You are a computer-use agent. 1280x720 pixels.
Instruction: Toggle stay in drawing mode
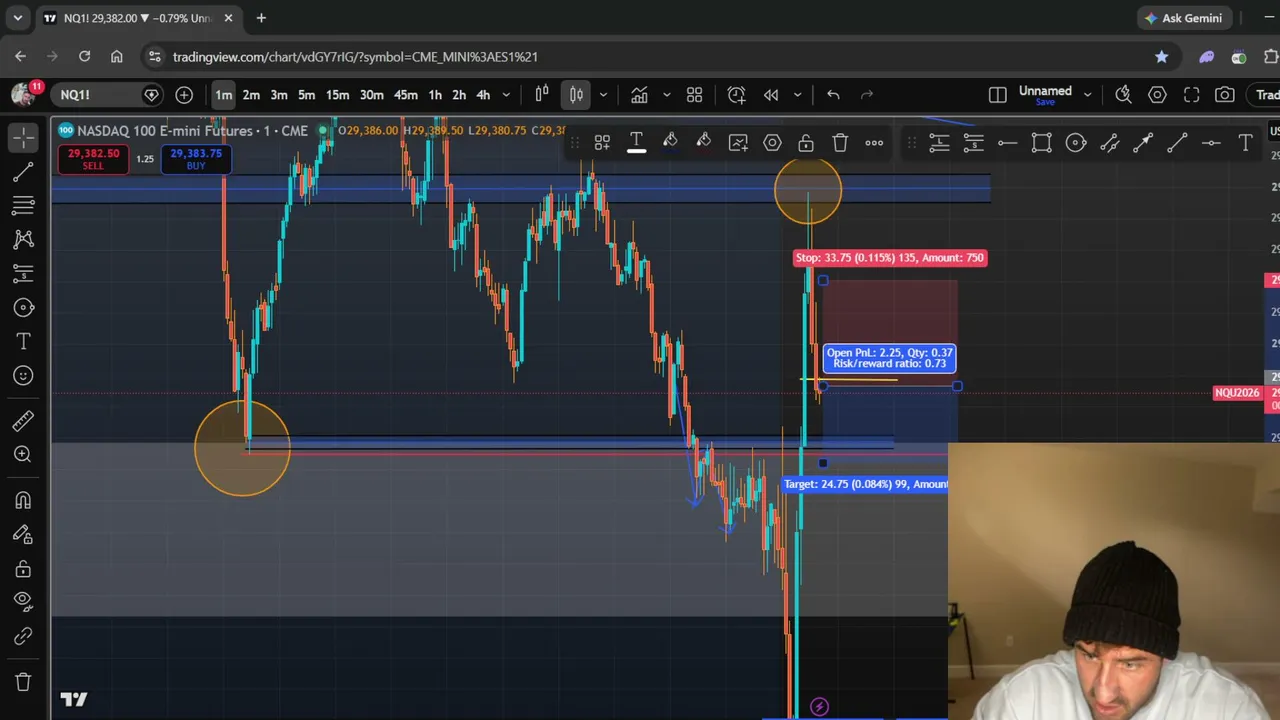point(24,535)
